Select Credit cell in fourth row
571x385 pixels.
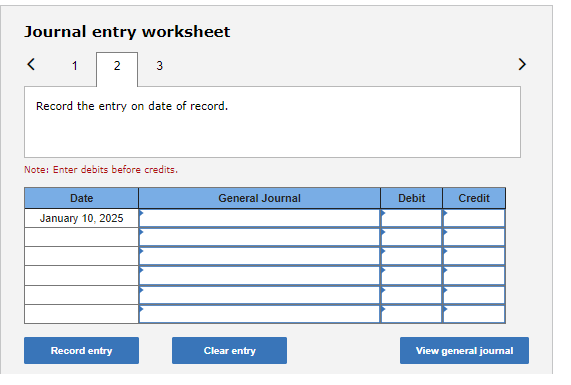coord(474,275)
